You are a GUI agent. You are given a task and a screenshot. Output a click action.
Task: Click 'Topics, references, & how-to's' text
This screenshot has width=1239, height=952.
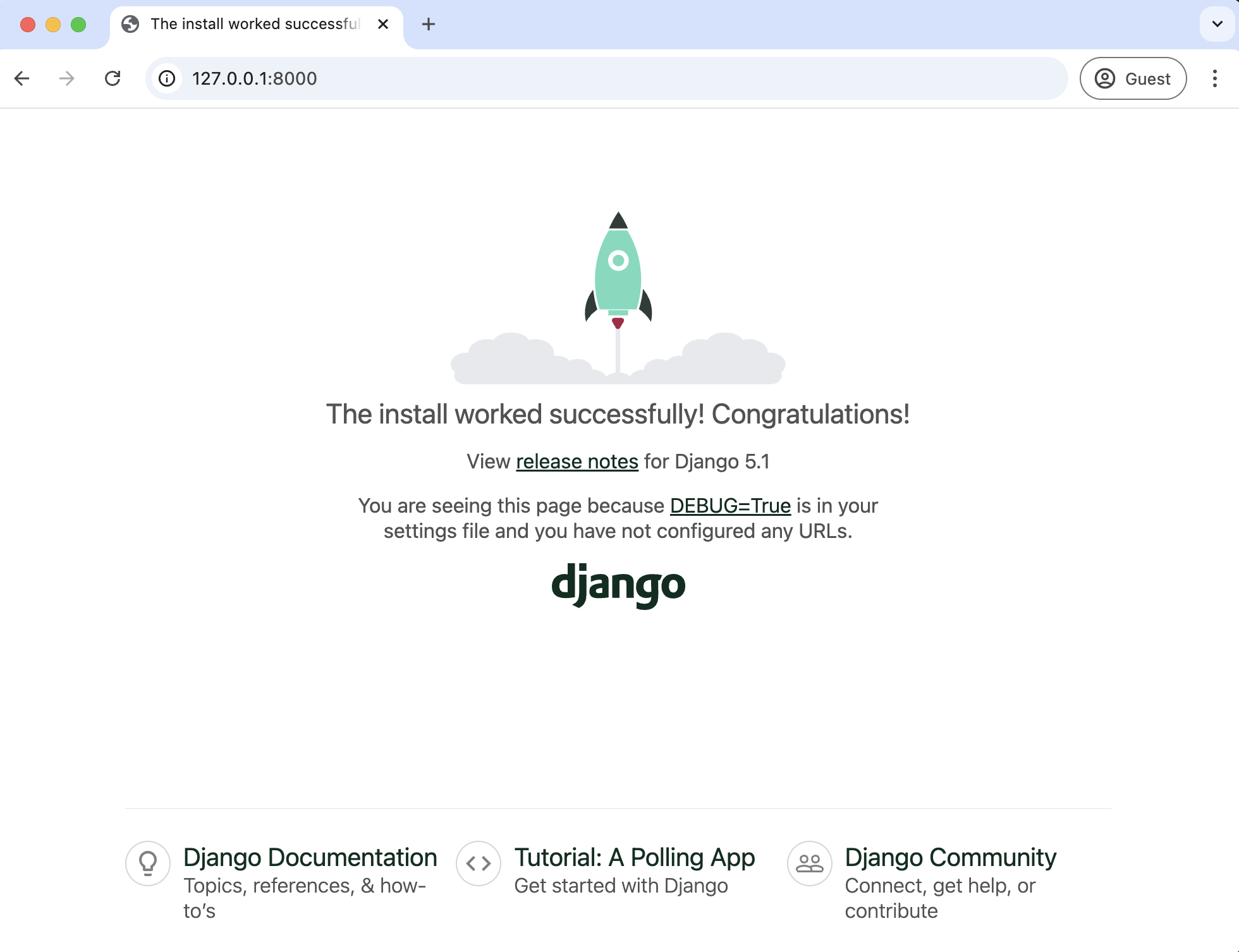point(305,898)
